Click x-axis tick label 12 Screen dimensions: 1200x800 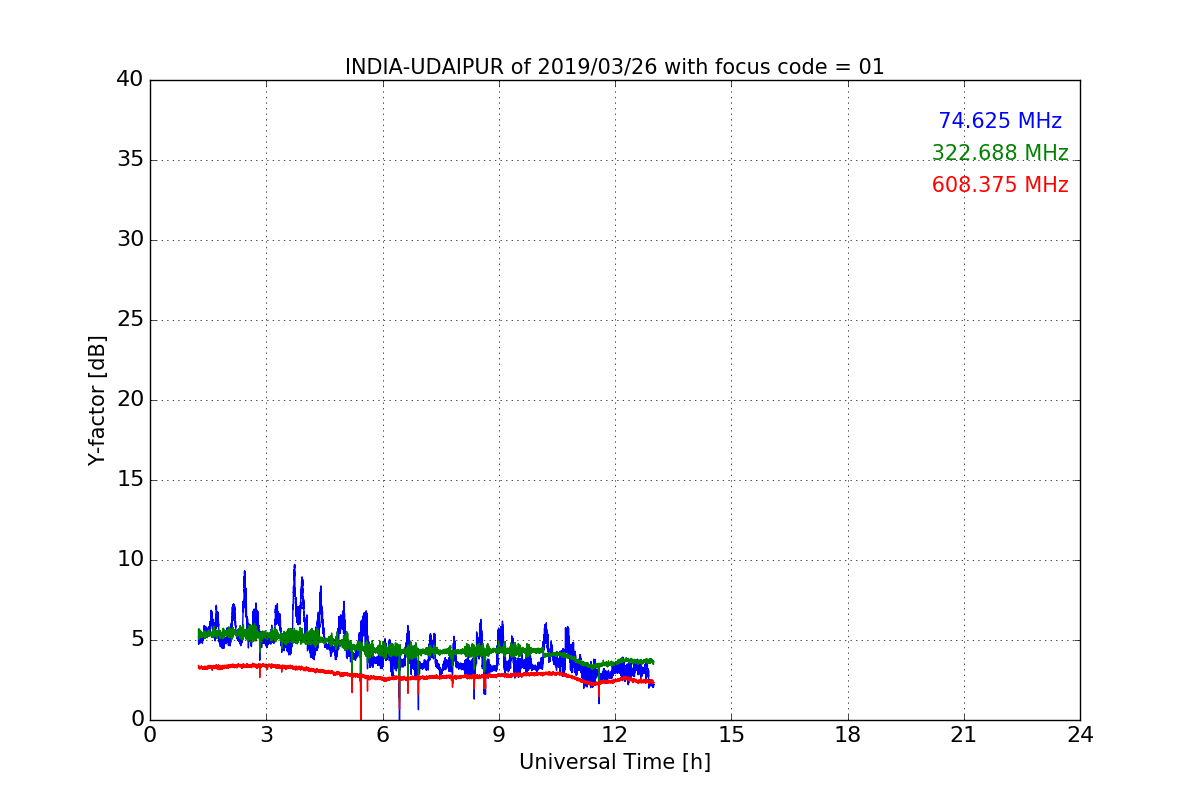point(615,735)
